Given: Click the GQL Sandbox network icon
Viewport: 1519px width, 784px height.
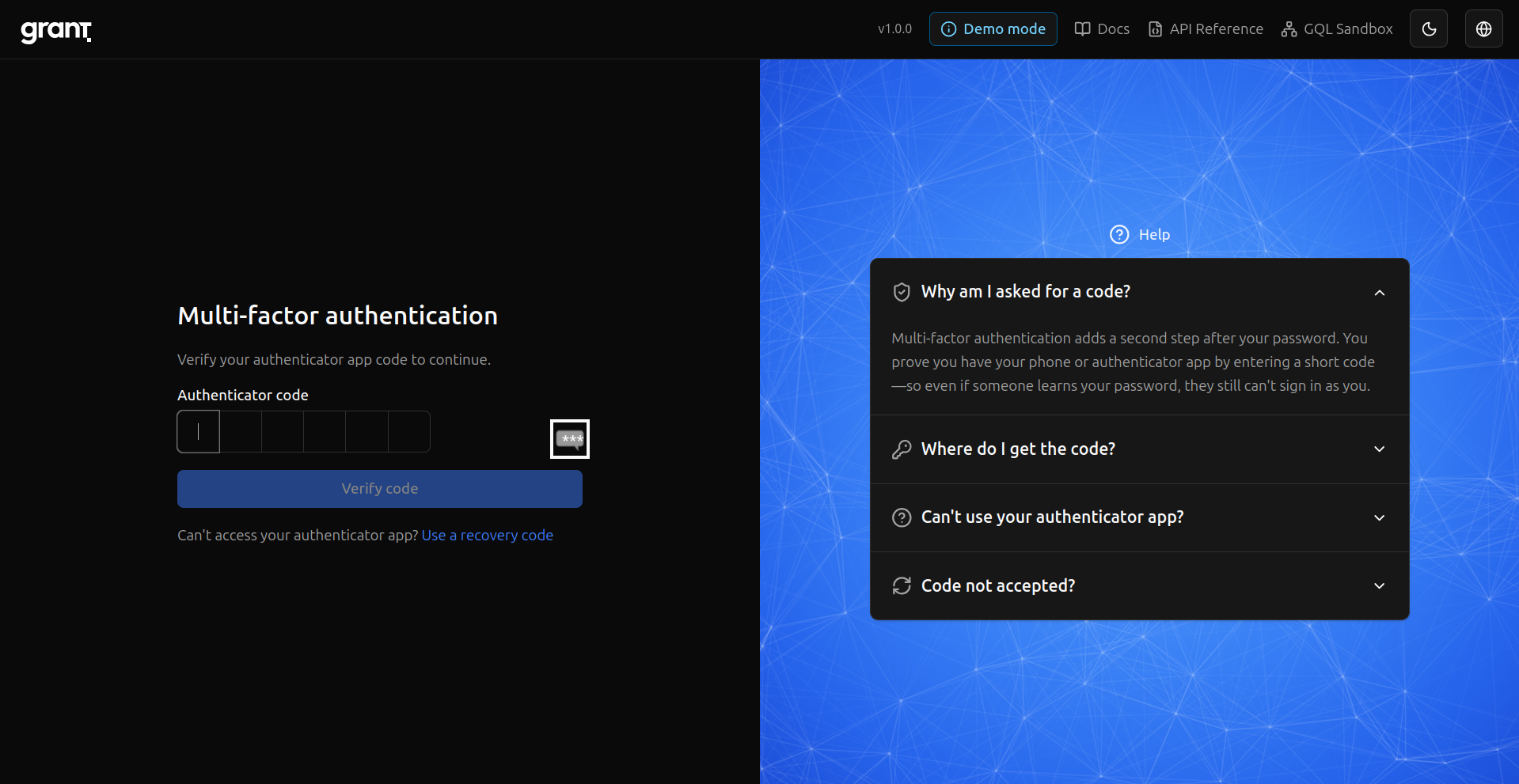Looking at the screenshot, I should click(x=1289, y=29).
